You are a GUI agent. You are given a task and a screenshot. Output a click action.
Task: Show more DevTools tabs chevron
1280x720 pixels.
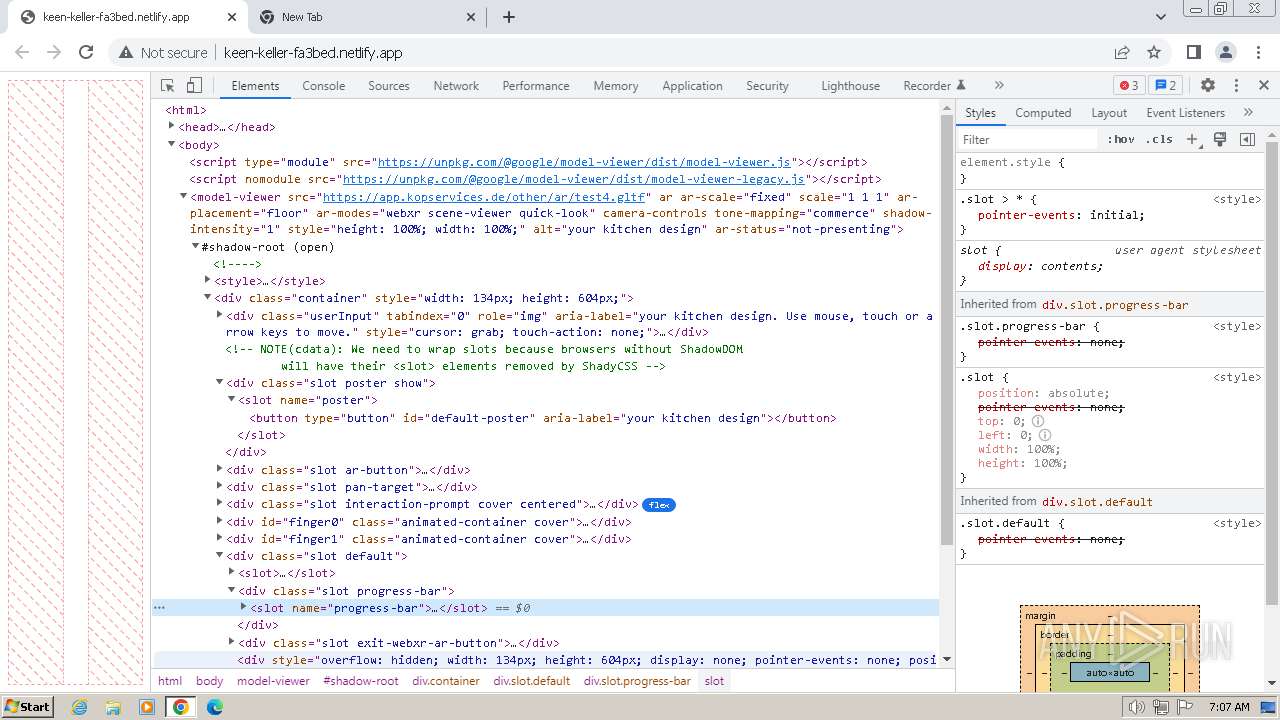tap(998, 86)
